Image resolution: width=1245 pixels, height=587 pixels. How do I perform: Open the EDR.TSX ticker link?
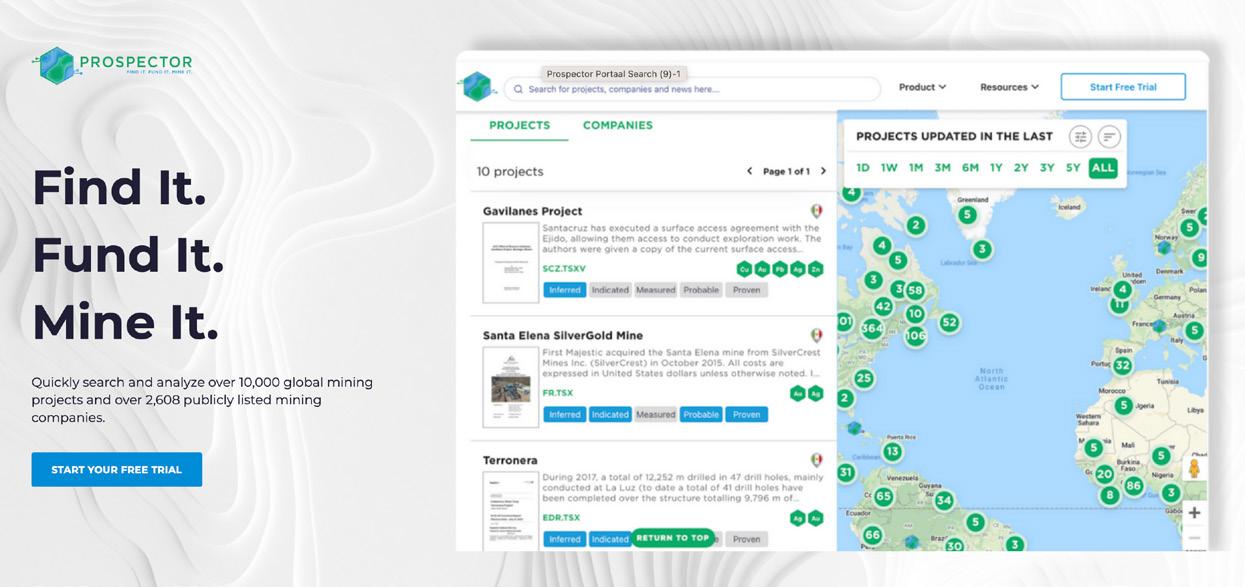click(561, 517)
